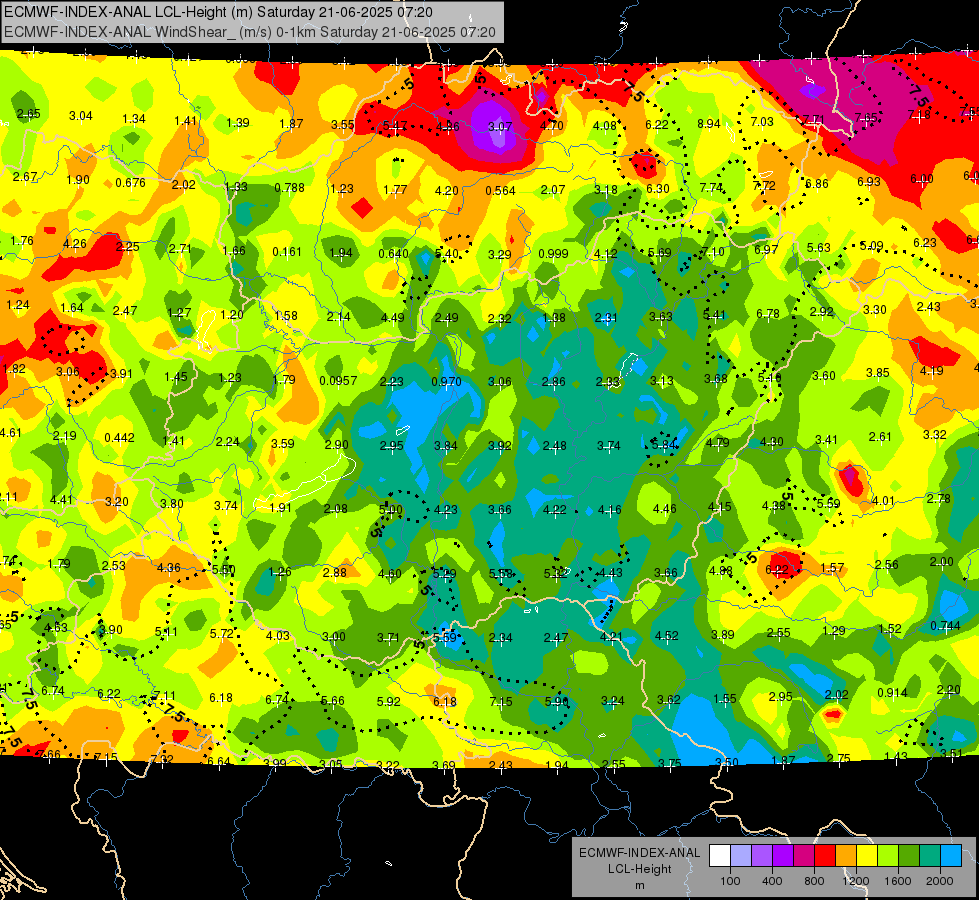Click the sky blue legend swatch
This screenshot has width=979, height=900.
coord(951,856)
